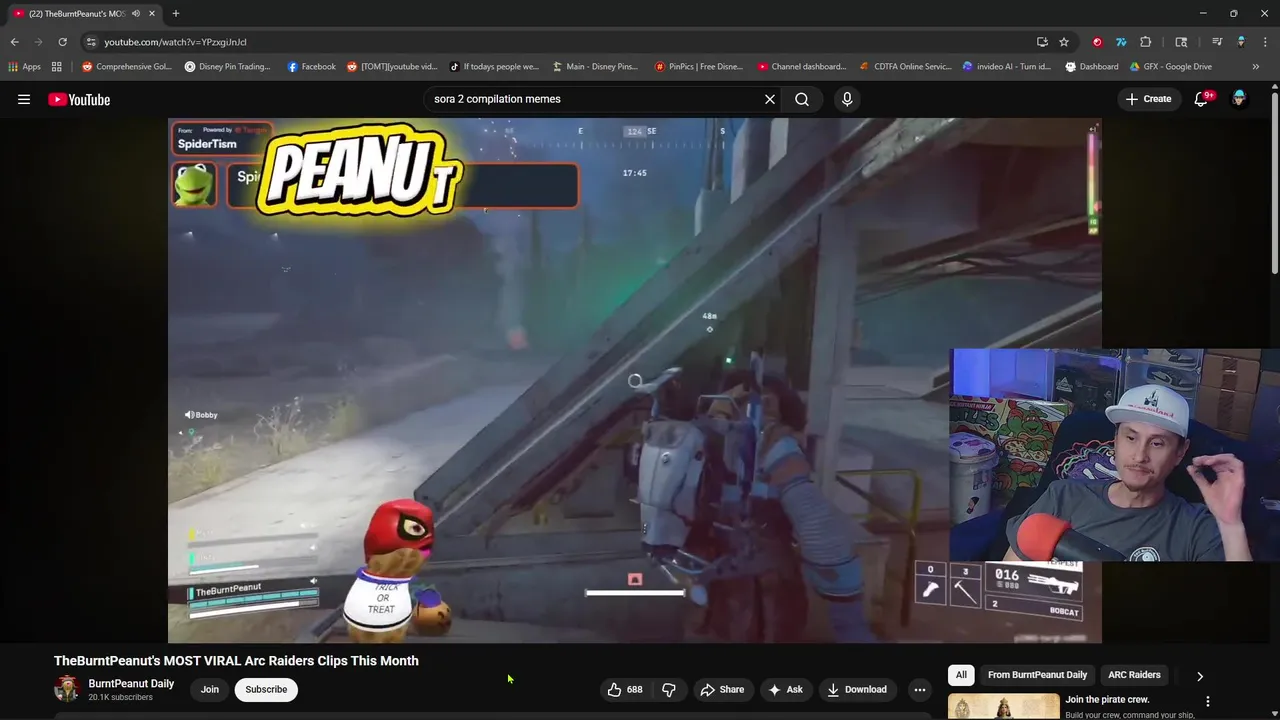Select the All filter chip

coord(961,675)
